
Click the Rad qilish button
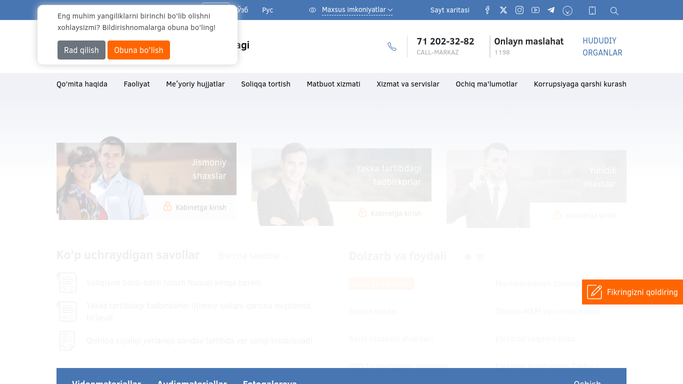click(81, 50)
